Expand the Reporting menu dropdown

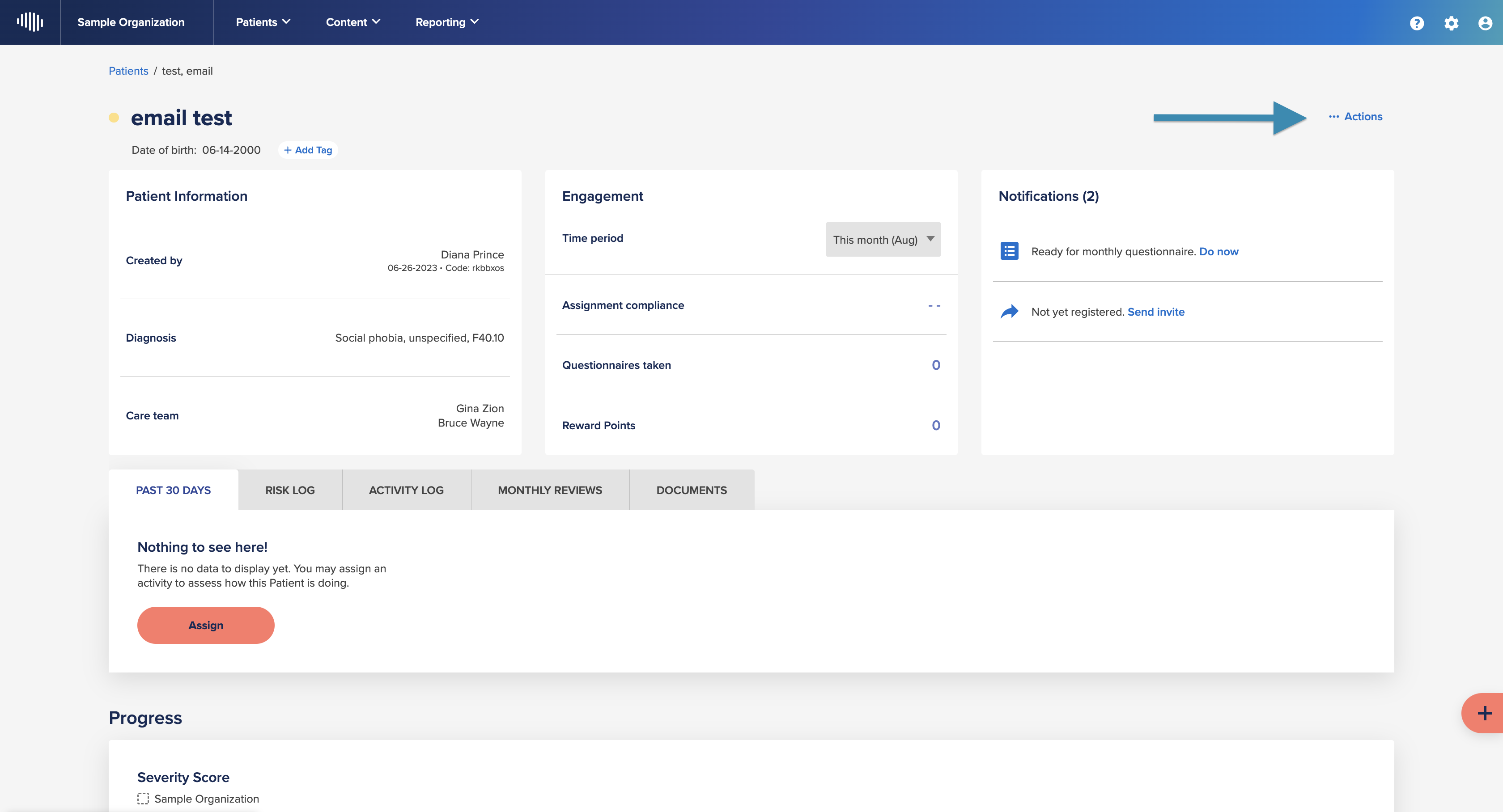coord(447,22)
